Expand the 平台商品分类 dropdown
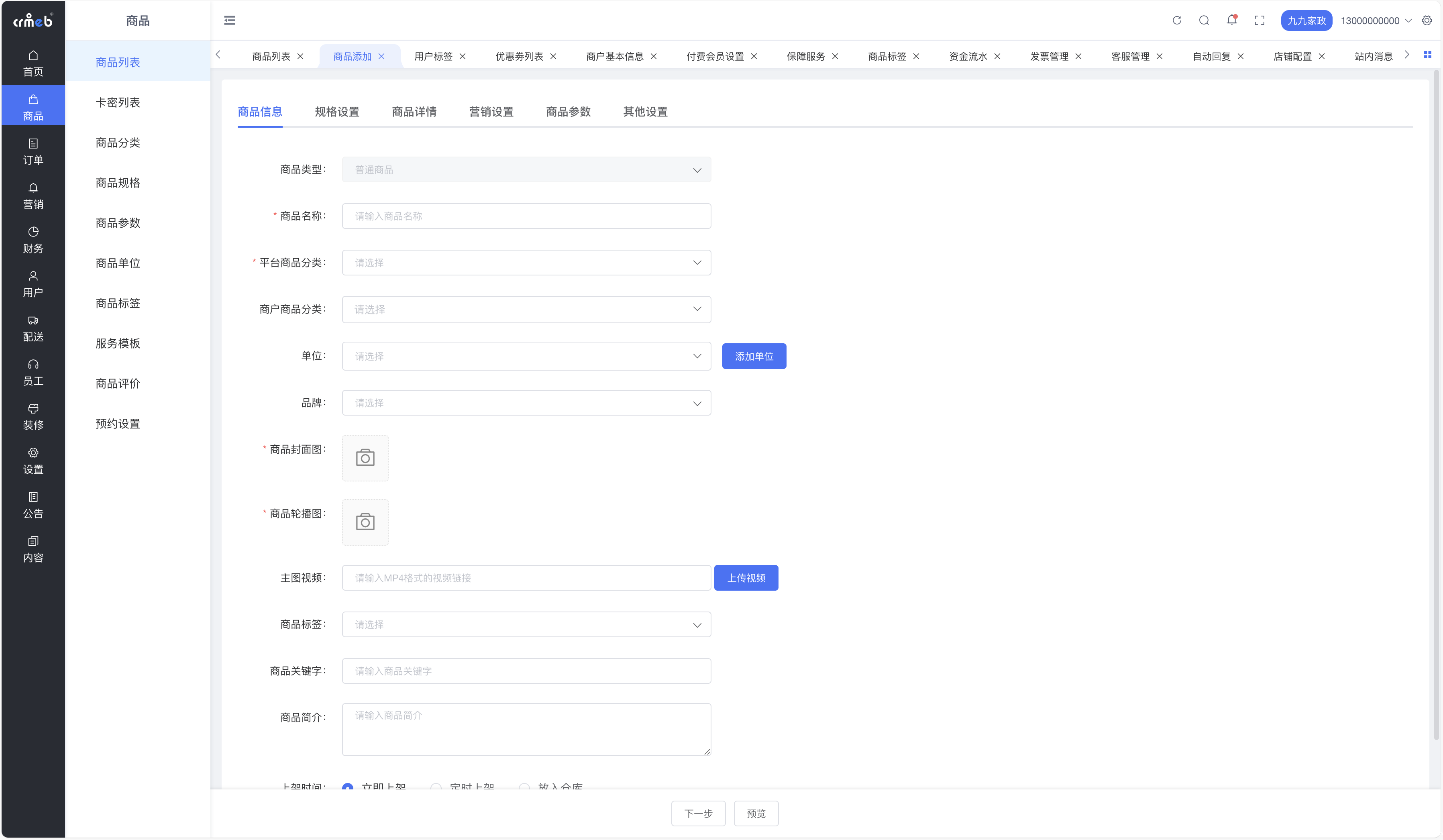The height and width of the screenshot is (840, 1443). click(x=526, y=263)
